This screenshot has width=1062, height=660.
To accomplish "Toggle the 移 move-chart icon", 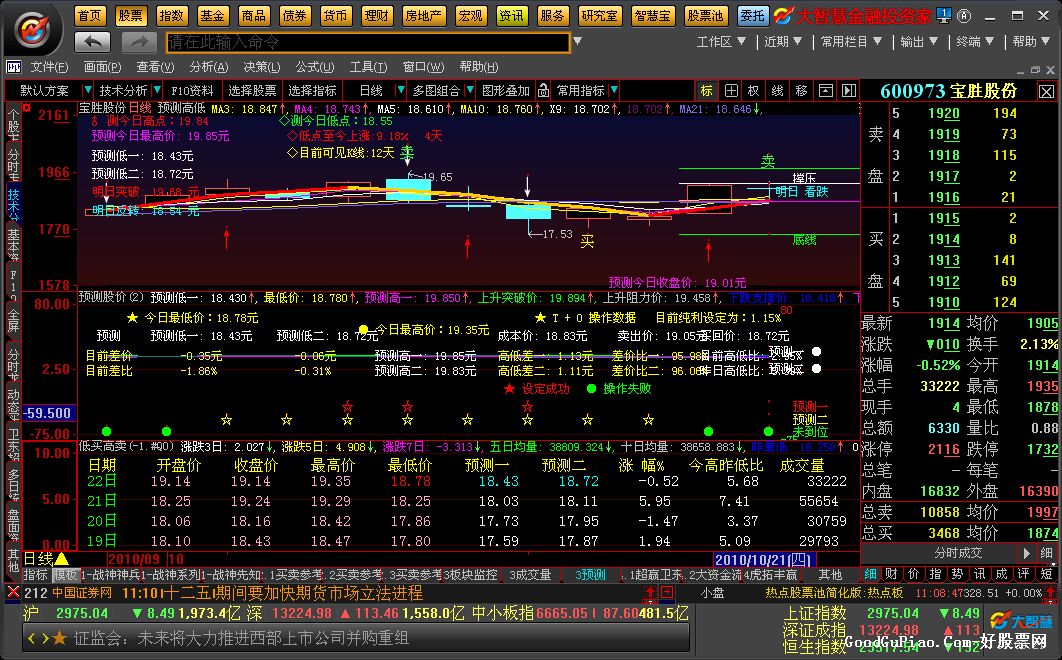I will tap(801, 91).
